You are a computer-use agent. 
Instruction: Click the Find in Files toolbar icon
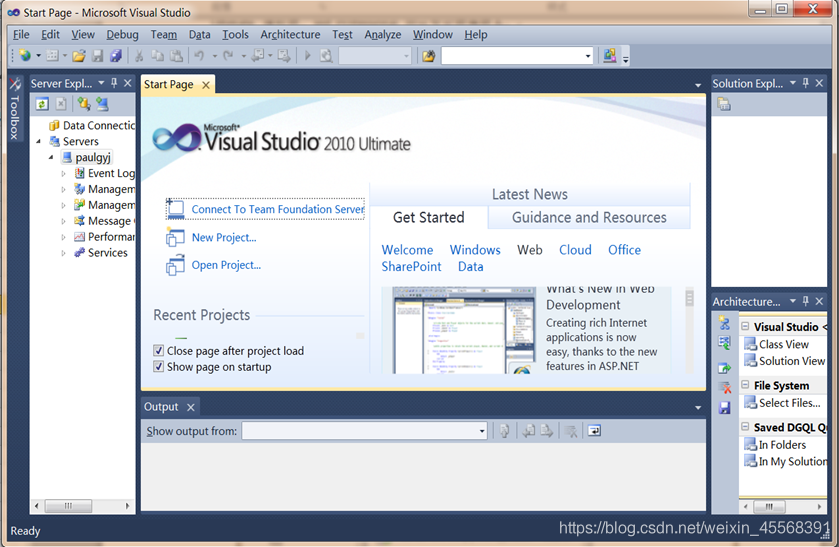(x=429, y=56)
